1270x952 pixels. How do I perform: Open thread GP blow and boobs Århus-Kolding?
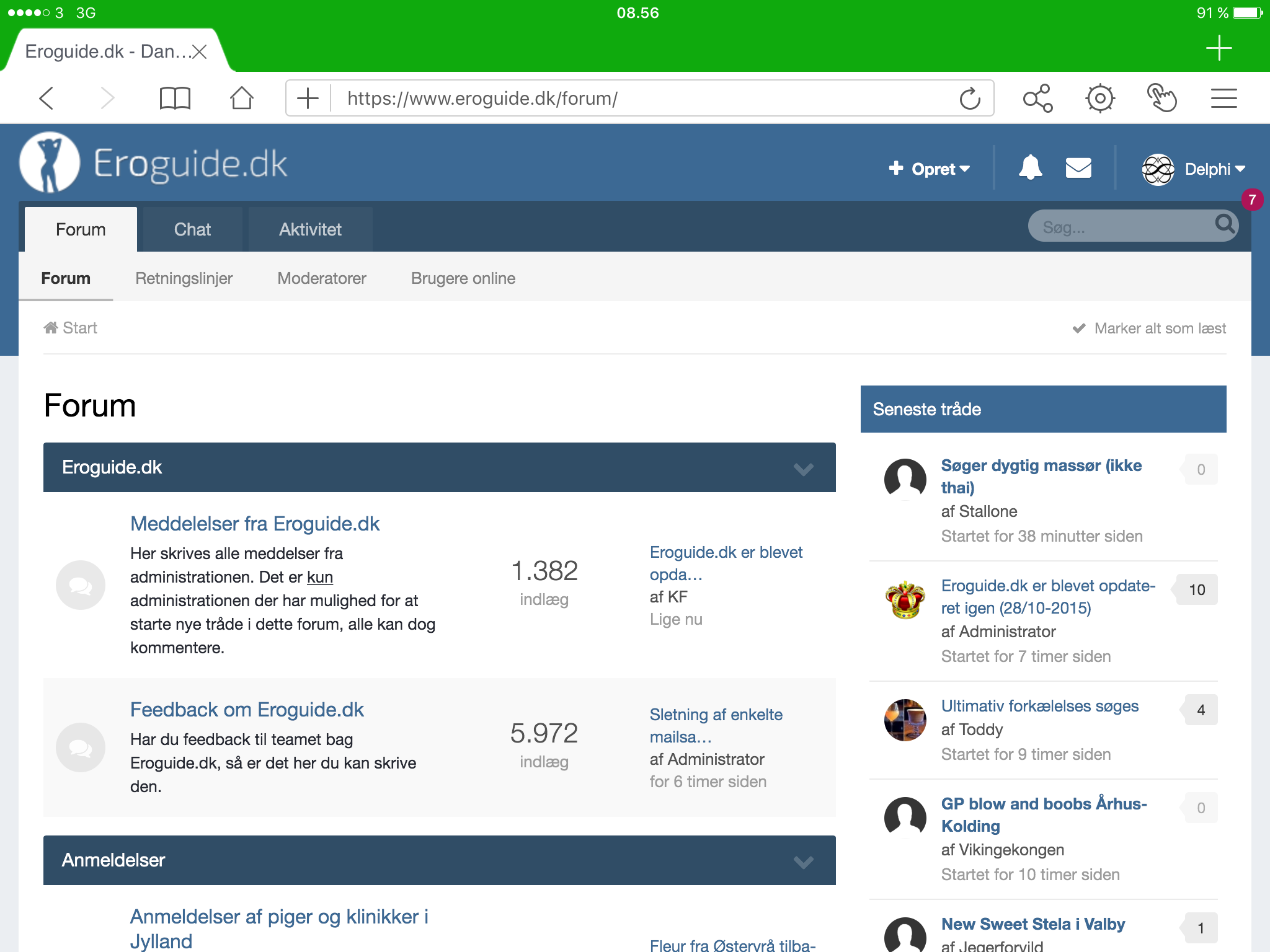pyautogui.click(x=1044, y=814)
